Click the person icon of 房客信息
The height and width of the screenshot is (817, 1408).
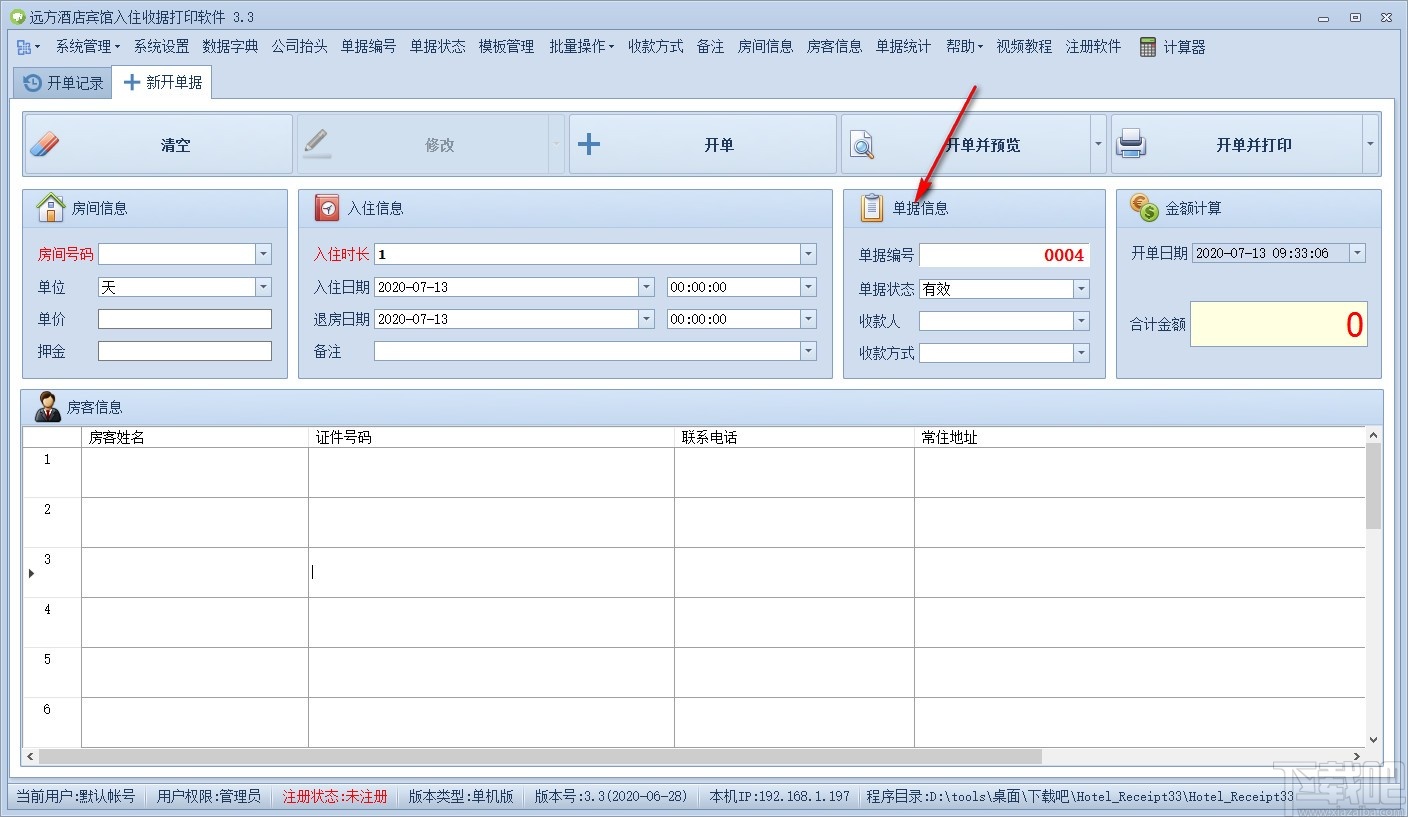[x=47, y=406]
